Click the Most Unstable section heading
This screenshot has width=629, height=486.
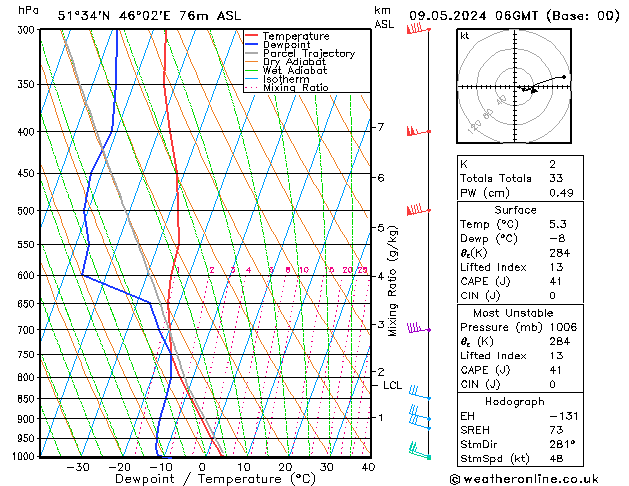pyautogui.click(x=512, y=313)
